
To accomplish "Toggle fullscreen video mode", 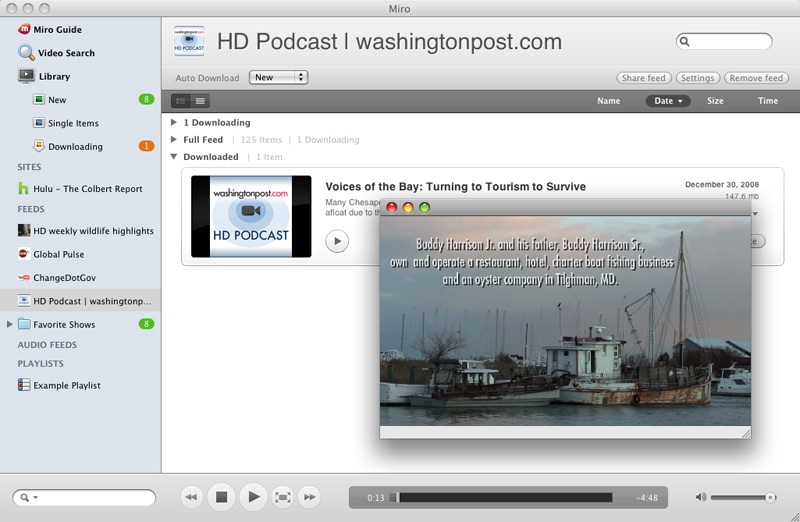I will [x=283, y=497].
